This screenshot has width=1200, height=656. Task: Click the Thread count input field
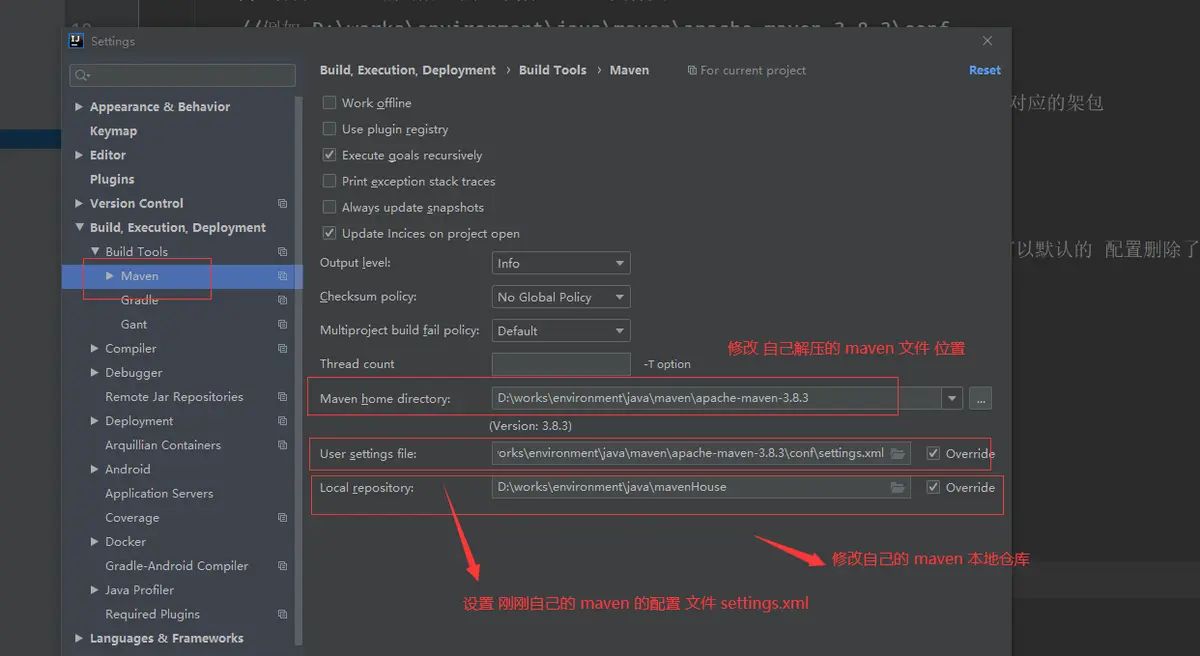(561, 364)
